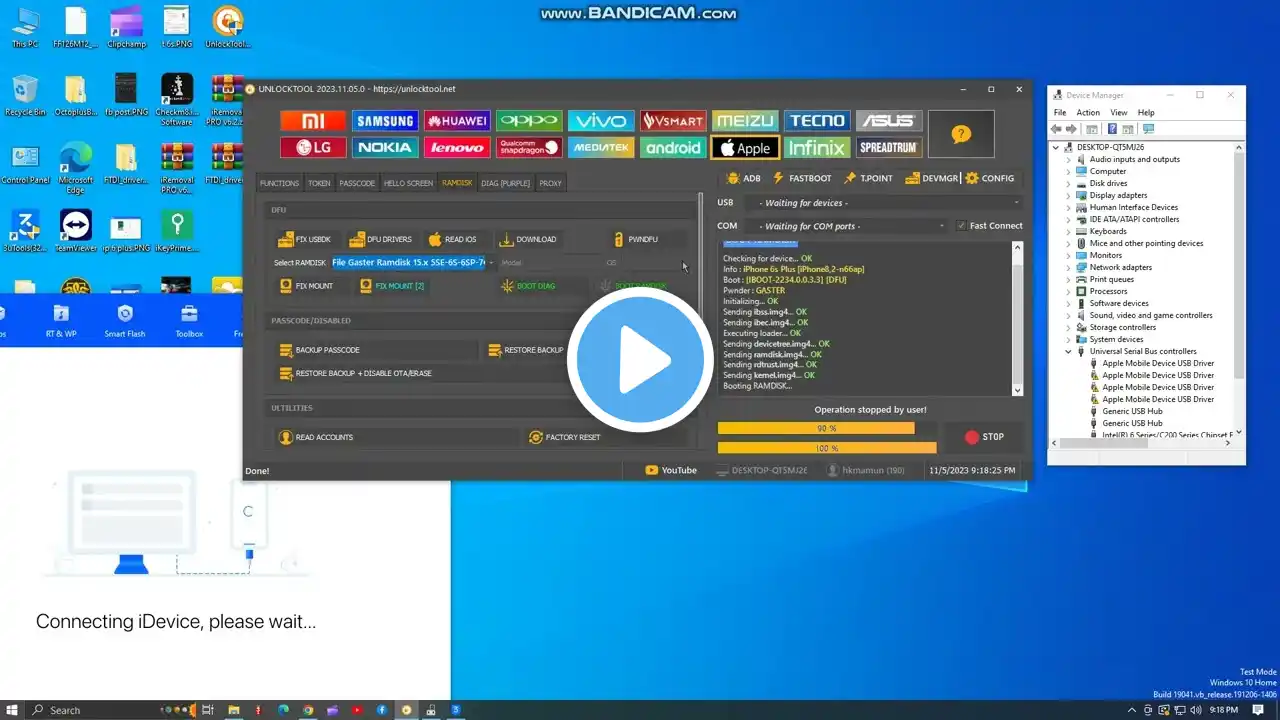Screen dimensions: 1280x720
Task: Play the video with center play button
Action: (x=640, y=360)
